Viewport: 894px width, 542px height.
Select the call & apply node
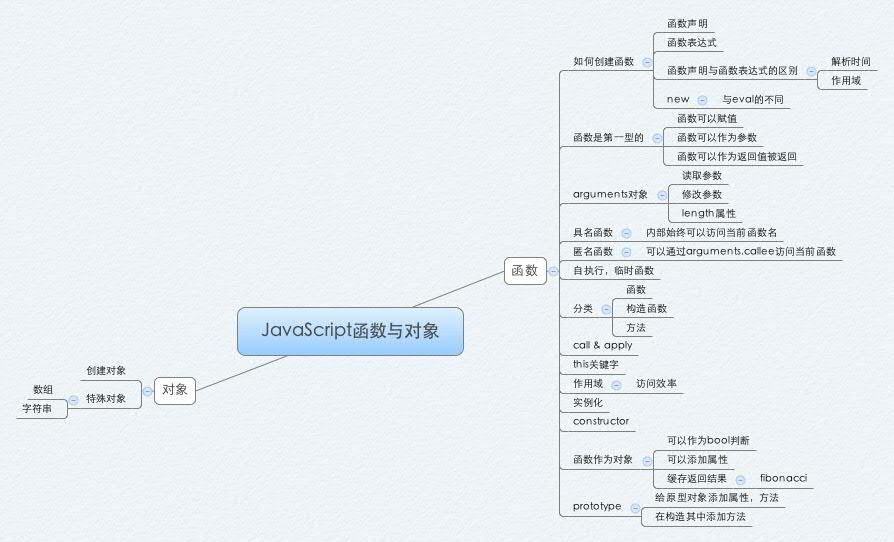click(602, 345)
